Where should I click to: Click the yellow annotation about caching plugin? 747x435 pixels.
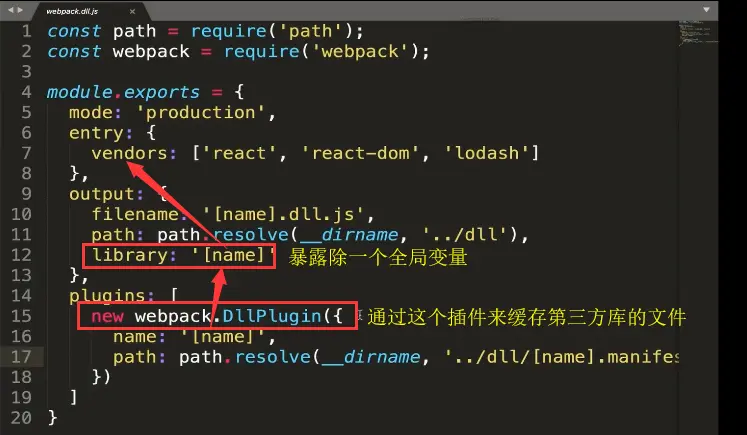point(526,317)
